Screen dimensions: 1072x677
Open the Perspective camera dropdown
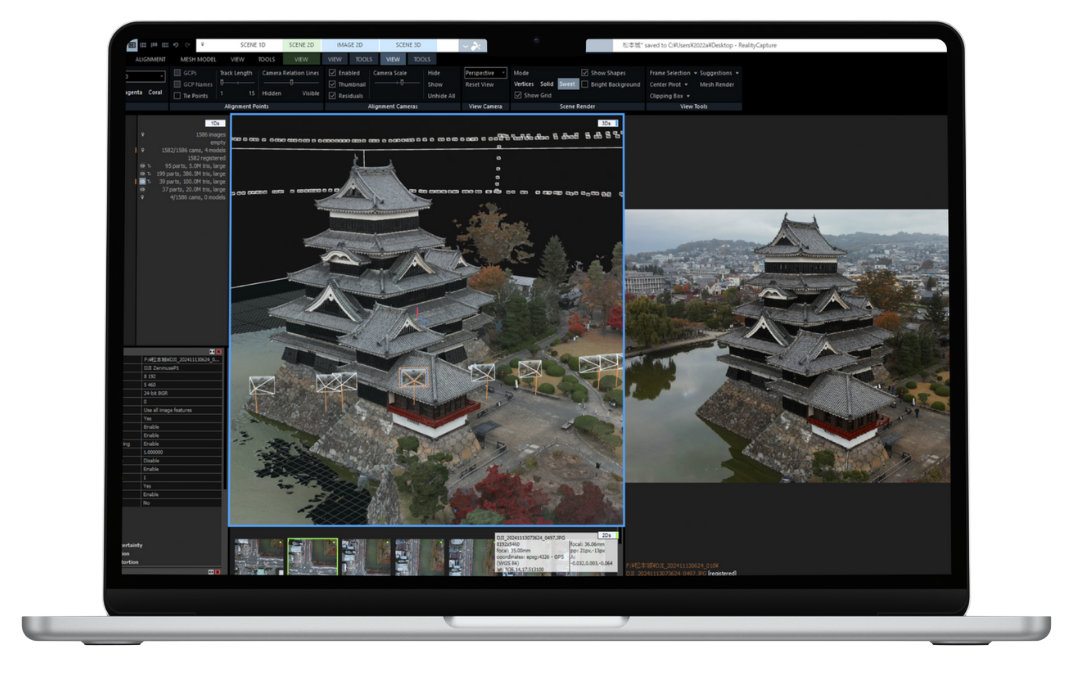(x=485, y=72)
